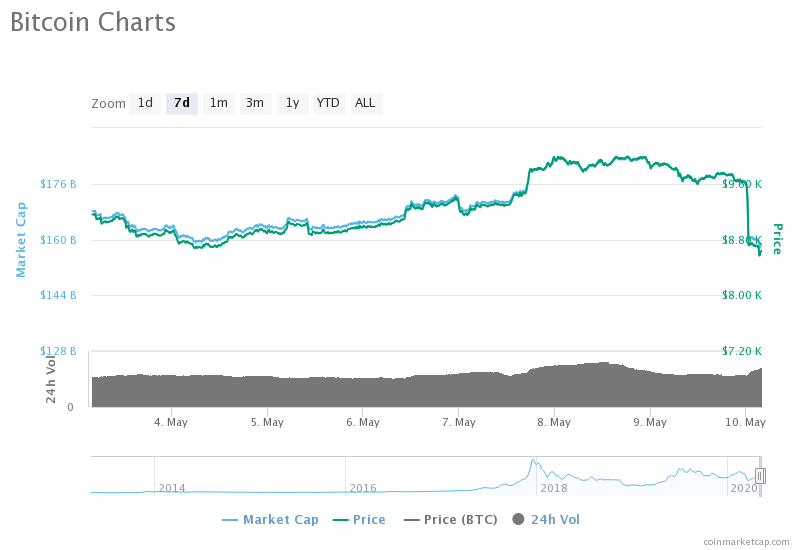Click the sharp price drop on 10 May

click(x=748, y=212)
